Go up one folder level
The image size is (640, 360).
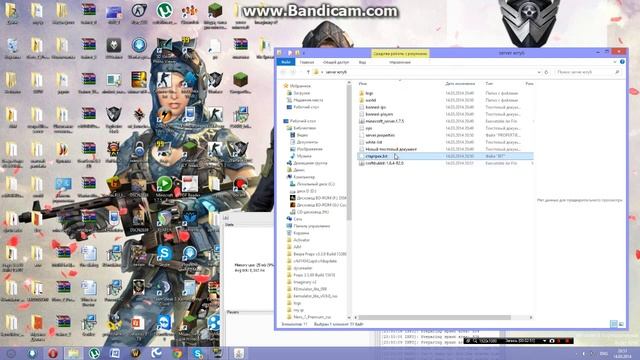click(308, 72)
